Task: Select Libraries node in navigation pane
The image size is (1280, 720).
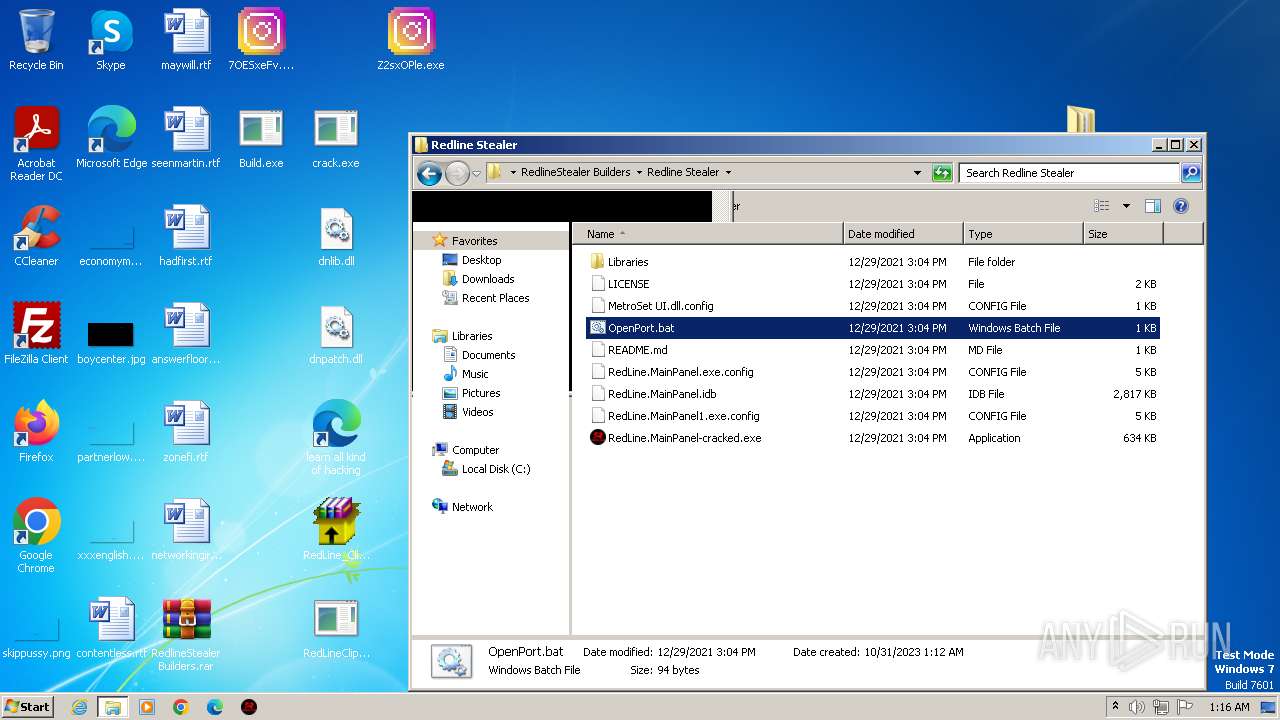Action: (x=471, y=336)
